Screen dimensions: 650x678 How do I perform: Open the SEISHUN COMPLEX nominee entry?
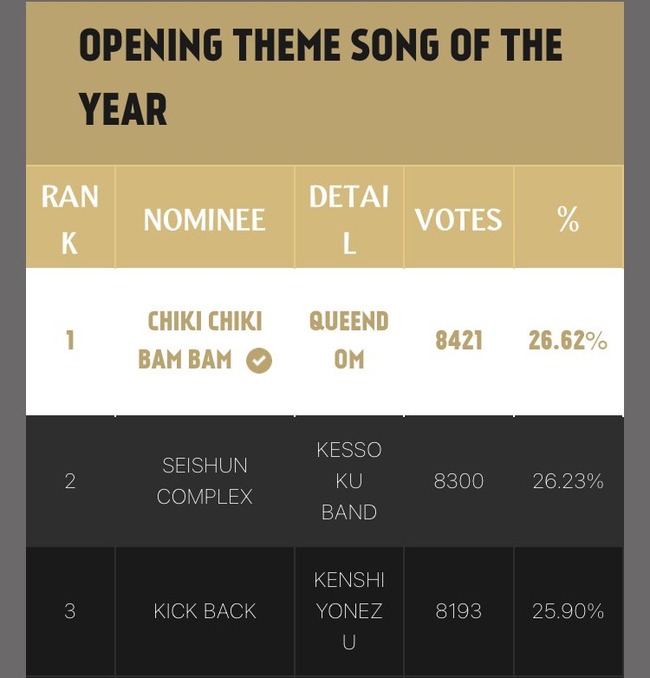205,481
